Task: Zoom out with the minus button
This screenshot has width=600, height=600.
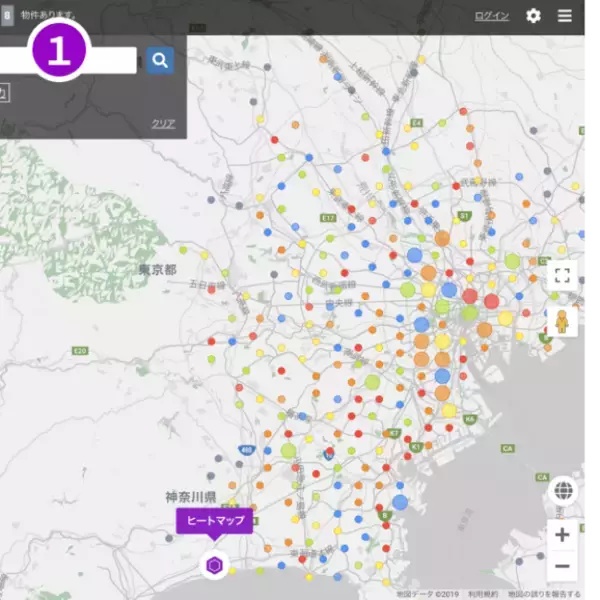Action: 562,565
